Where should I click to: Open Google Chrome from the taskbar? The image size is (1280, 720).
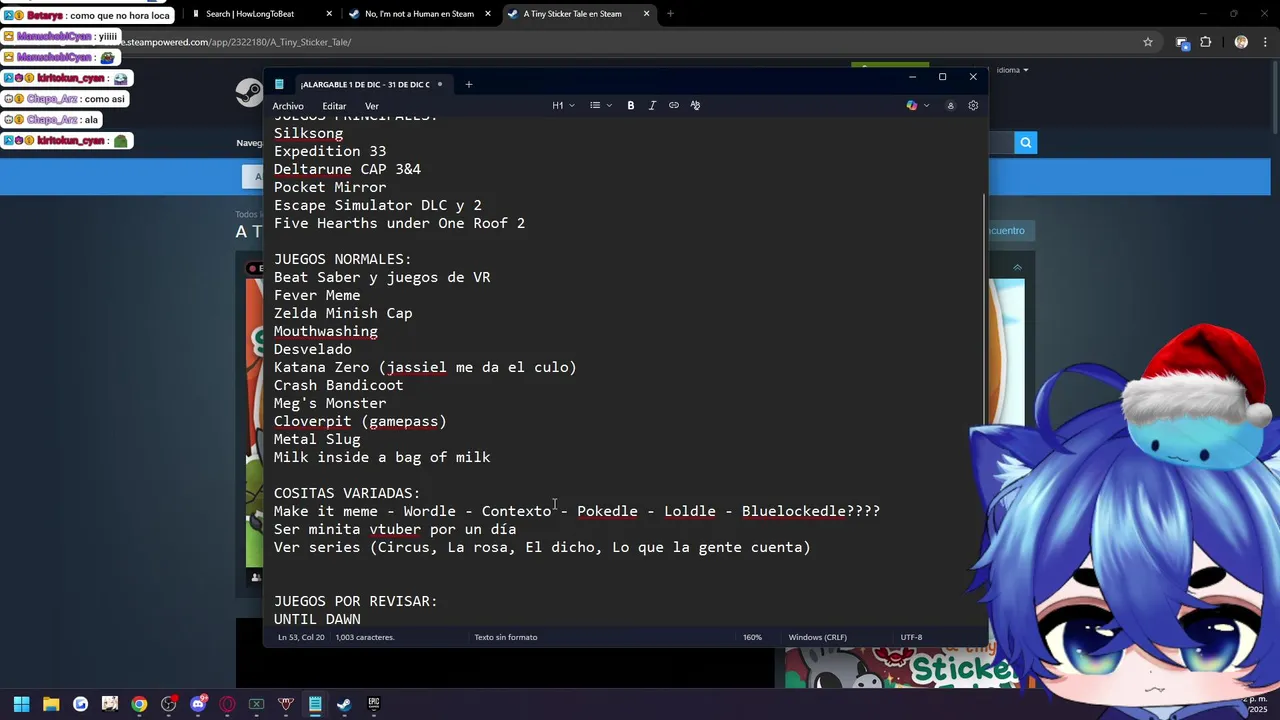click(139, 704)
